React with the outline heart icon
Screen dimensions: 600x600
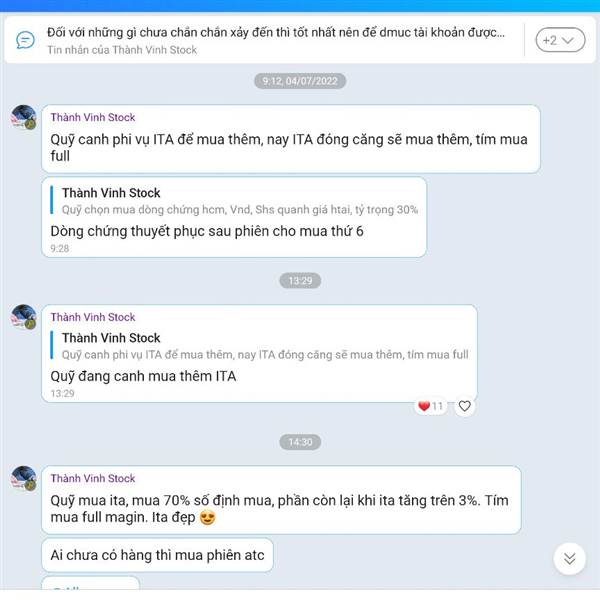pyautogui.click(x=465, y=406)
